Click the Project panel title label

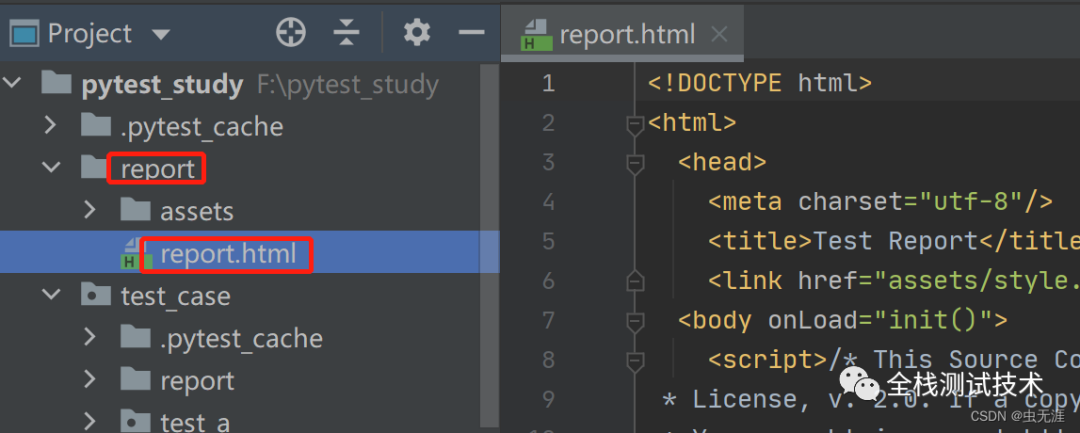pos(90,33)
